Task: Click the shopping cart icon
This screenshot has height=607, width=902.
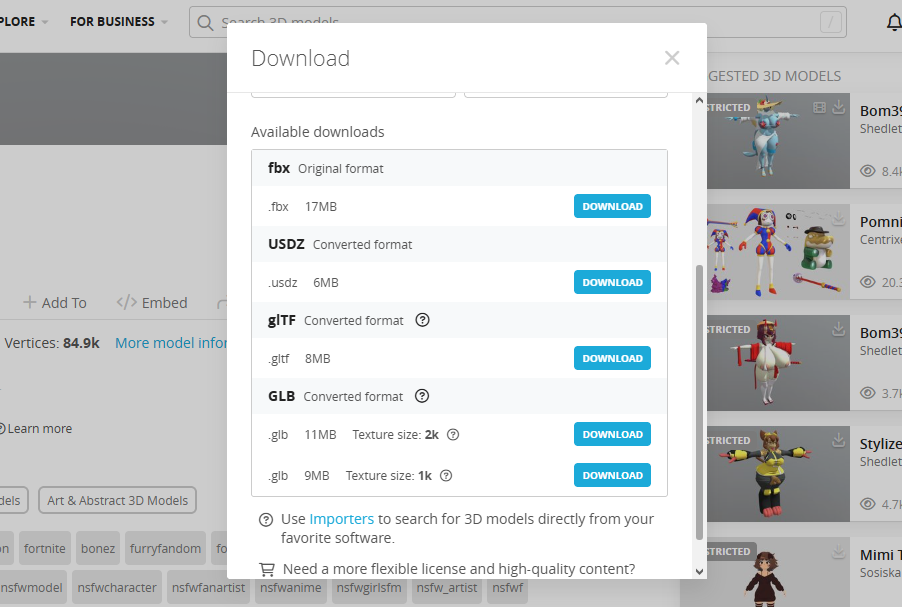Action: pos(267,569)
